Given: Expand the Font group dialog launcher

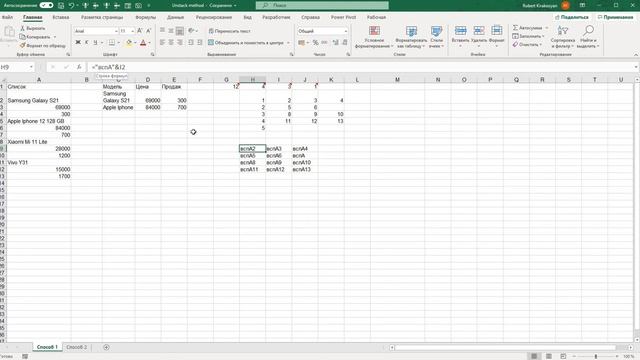Looking at the screenshot, I should (152, 54).
